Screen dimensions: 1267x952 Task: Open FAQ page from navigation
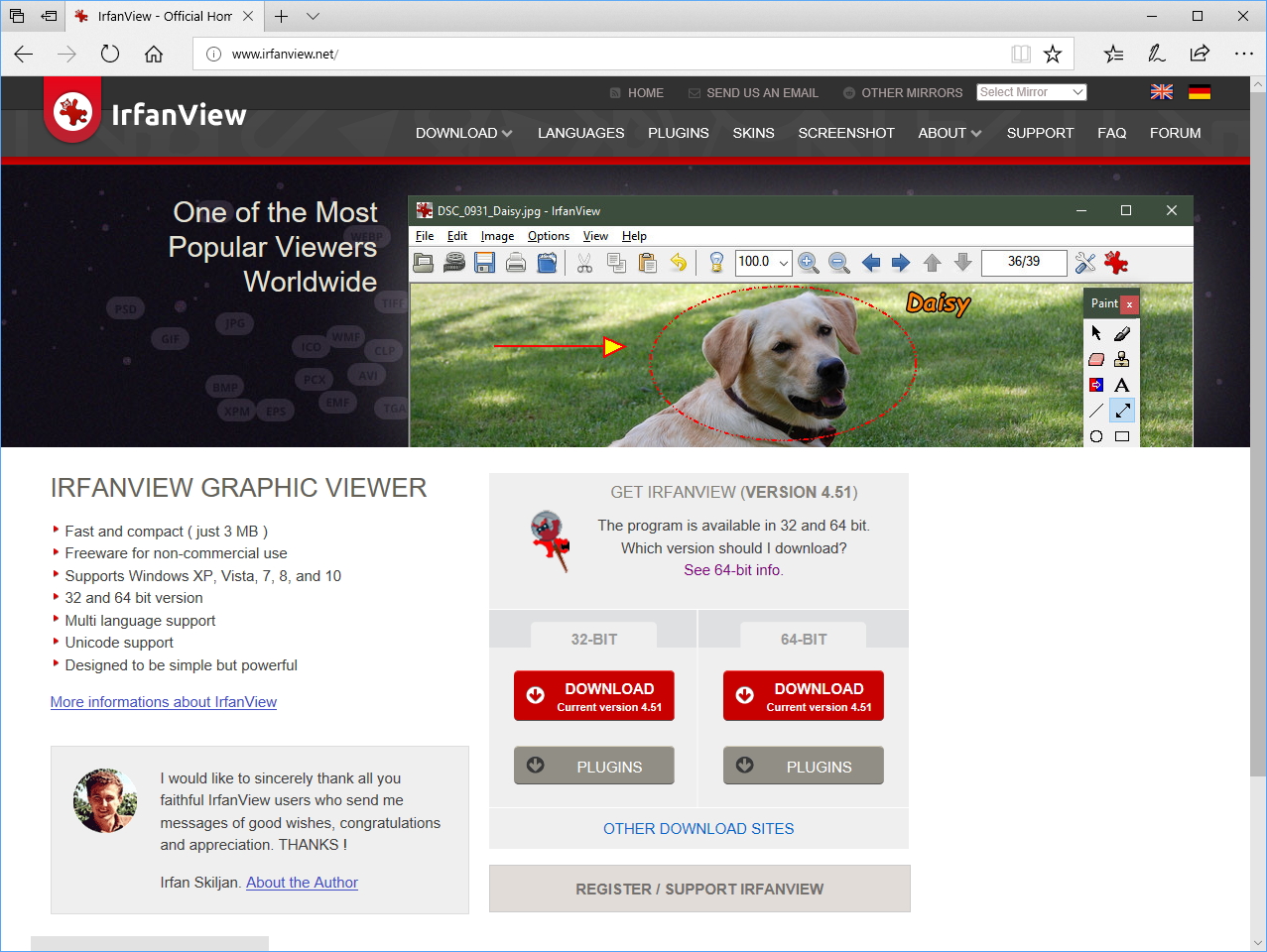(x=1112, y=133)
